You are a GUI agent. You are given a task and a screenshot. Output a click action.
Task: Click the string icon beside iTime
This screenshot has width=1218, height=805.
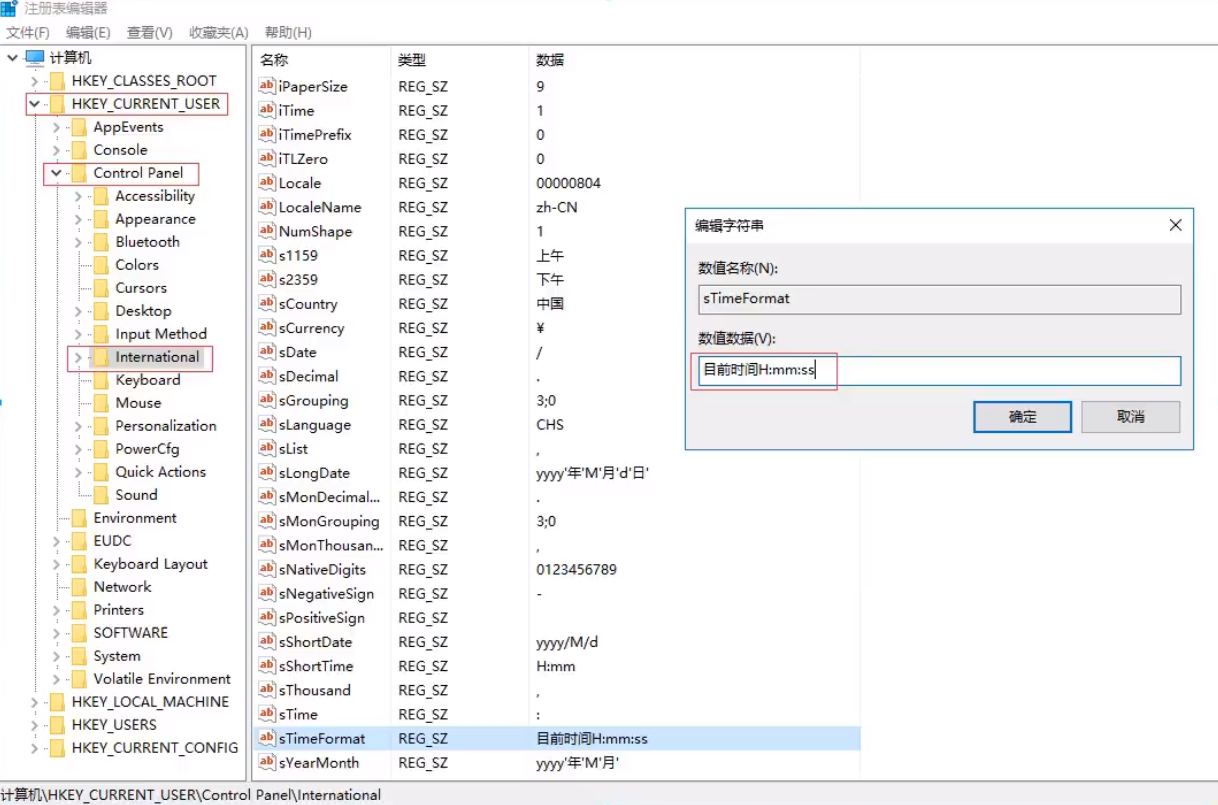click(x=267, y=110)
